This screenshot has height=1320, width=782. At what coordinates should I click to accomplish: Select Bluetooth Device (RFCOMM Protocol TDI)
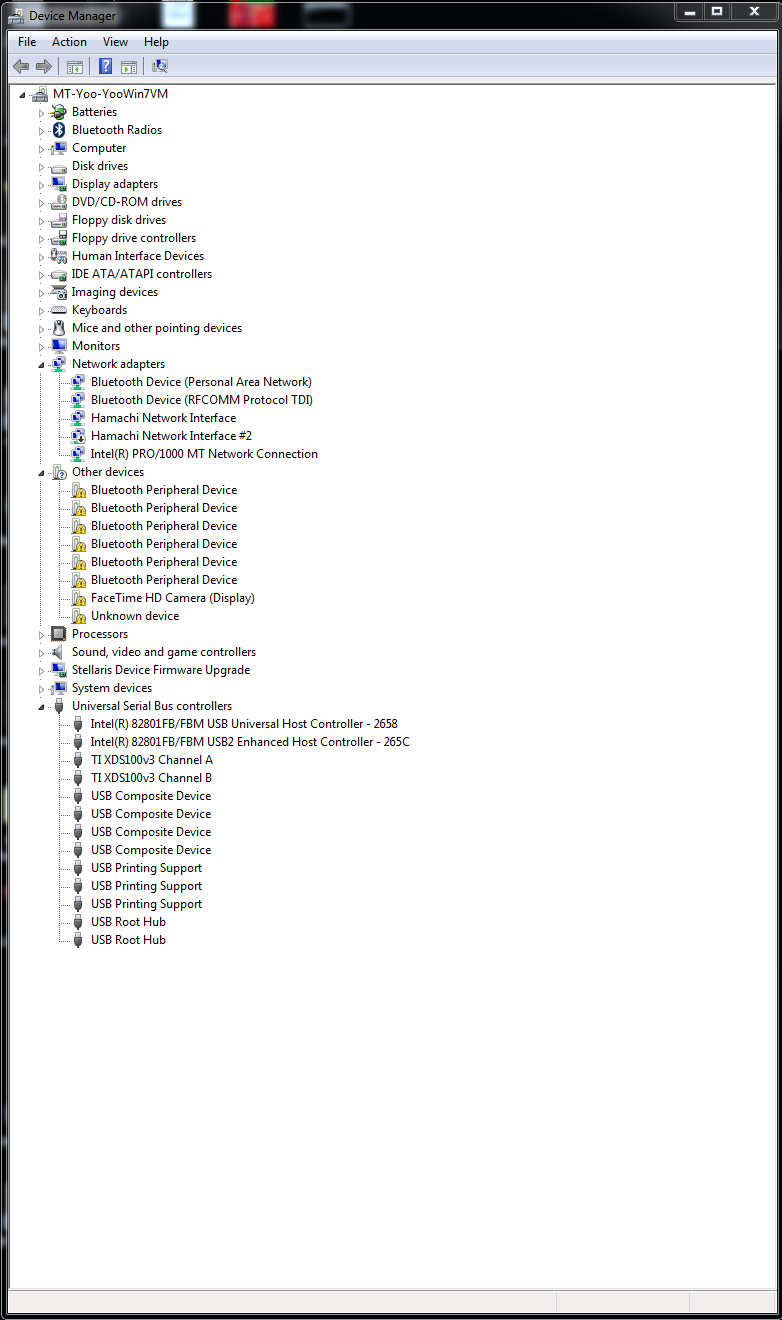(x=202, y=400)
